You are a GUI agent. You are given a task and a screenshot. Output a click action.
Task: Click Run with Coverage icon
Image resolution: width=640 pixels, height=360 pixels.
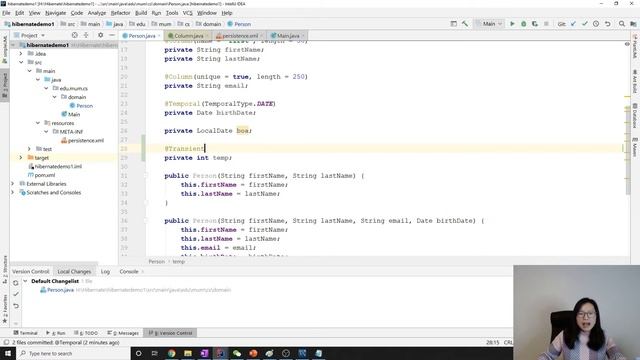tap(535, 24)
